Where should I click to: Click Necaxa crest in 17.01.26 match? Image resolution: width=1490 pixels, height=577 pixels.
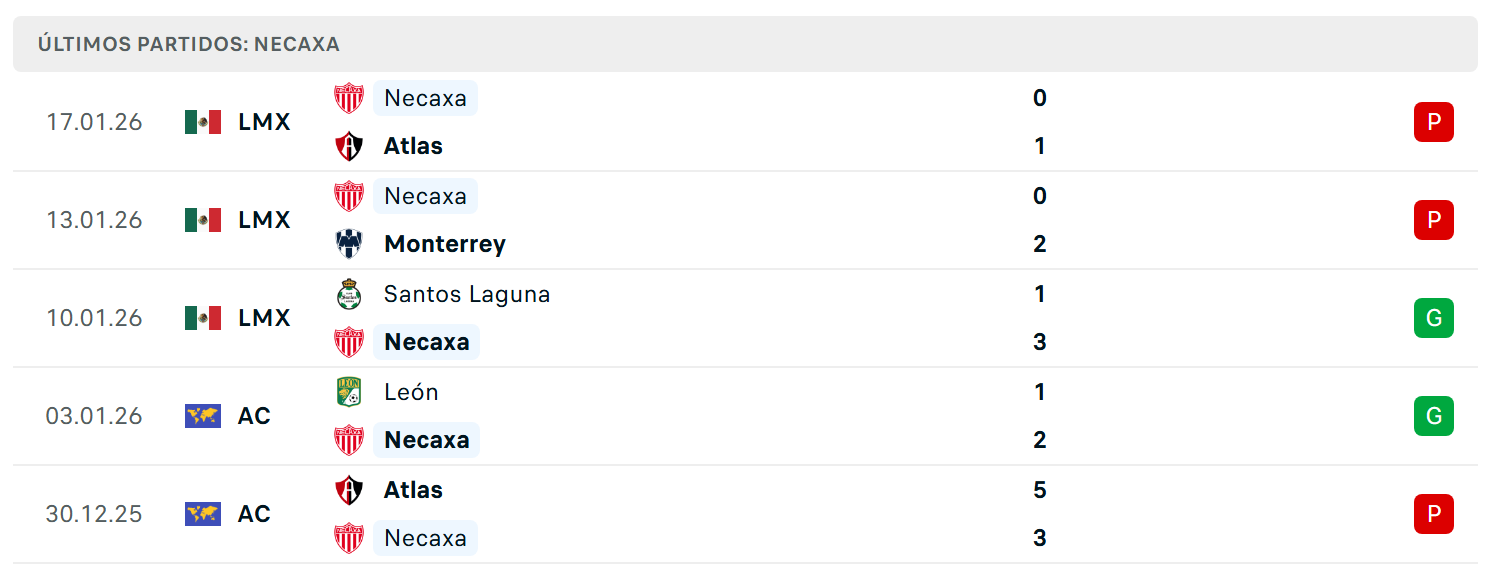349,98
